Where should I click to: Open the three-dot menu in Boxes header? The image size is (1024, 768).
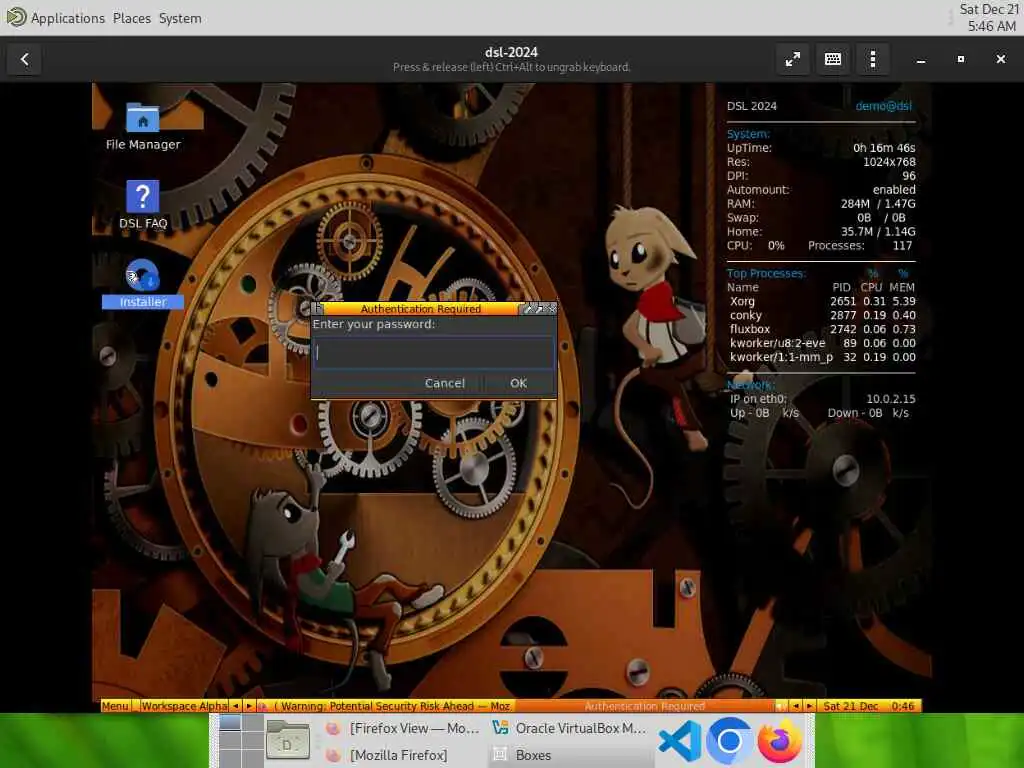(x=872, y=59)
